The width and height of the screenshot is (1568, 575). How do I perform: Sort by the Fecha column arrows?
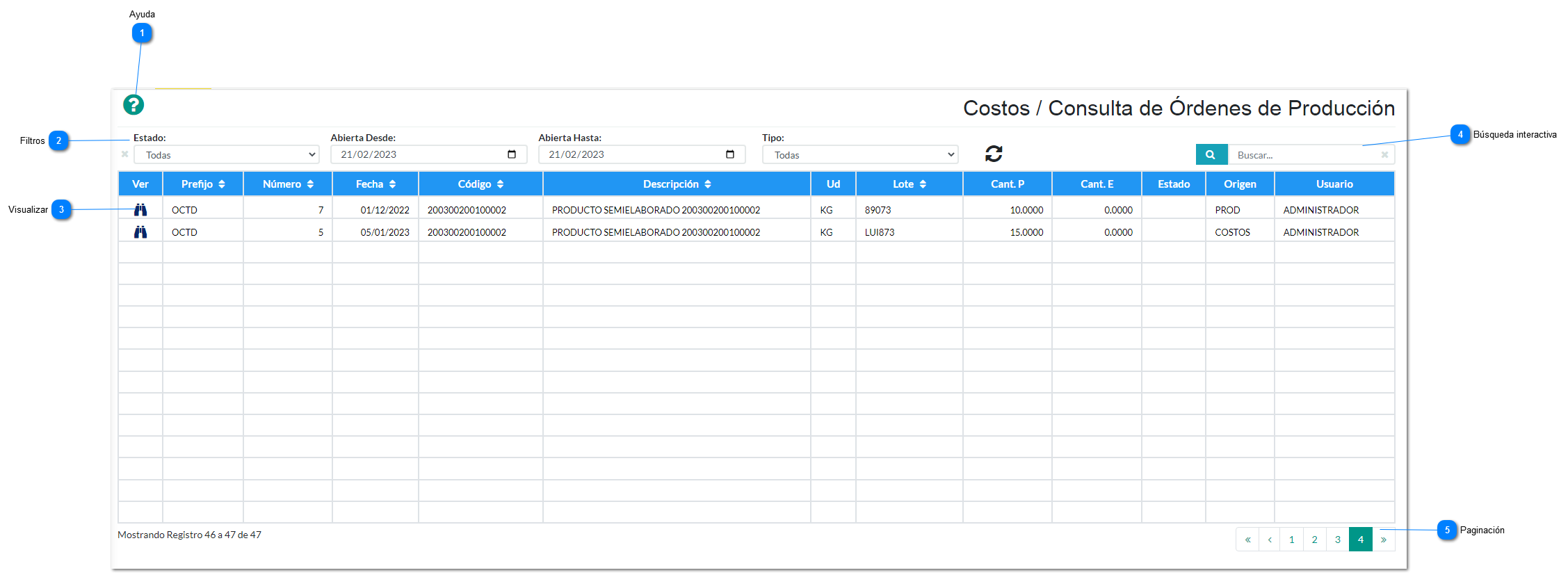[392, 184]
